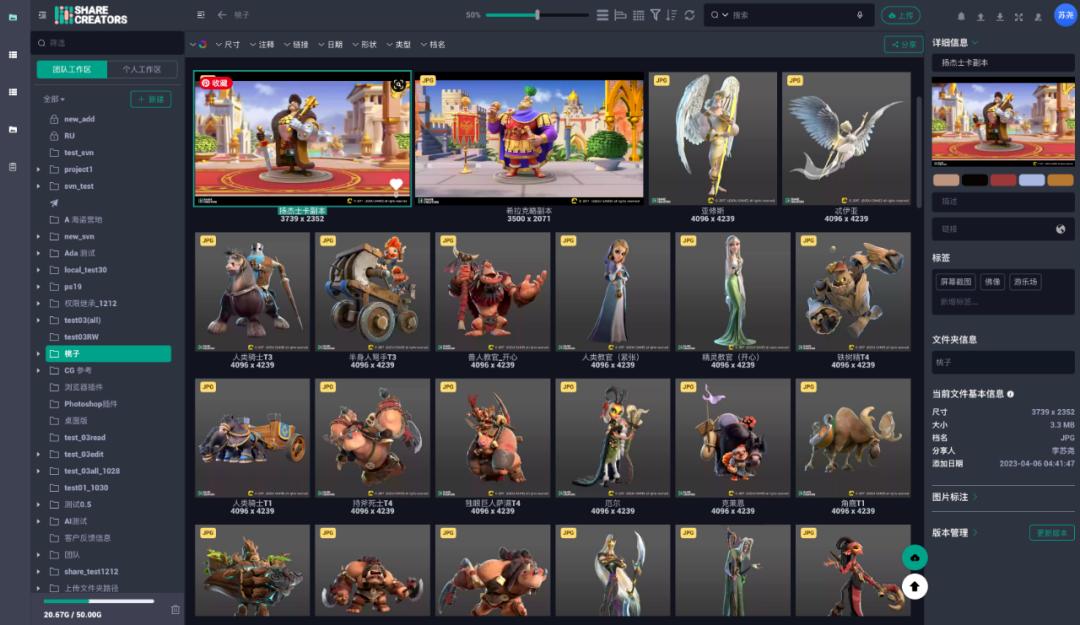Click the top folder icon in left rail
Image resolution: width=1080 pixels, height=625 pixels.
click(x=12, y=17)
